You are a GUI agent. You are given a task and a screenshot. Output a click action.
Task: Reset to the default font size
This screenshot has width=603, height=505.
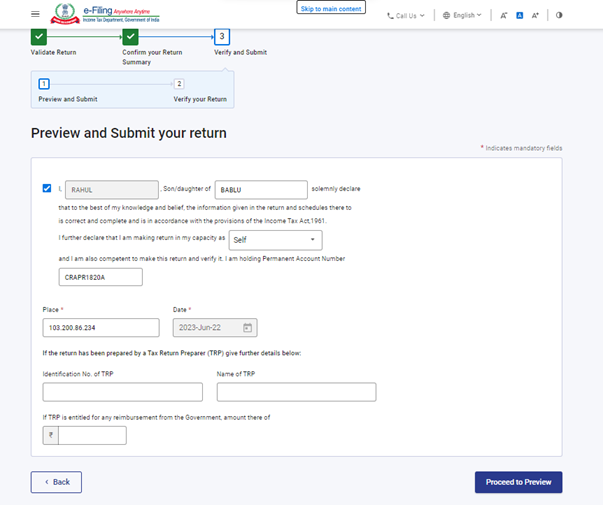pos(520,15)
